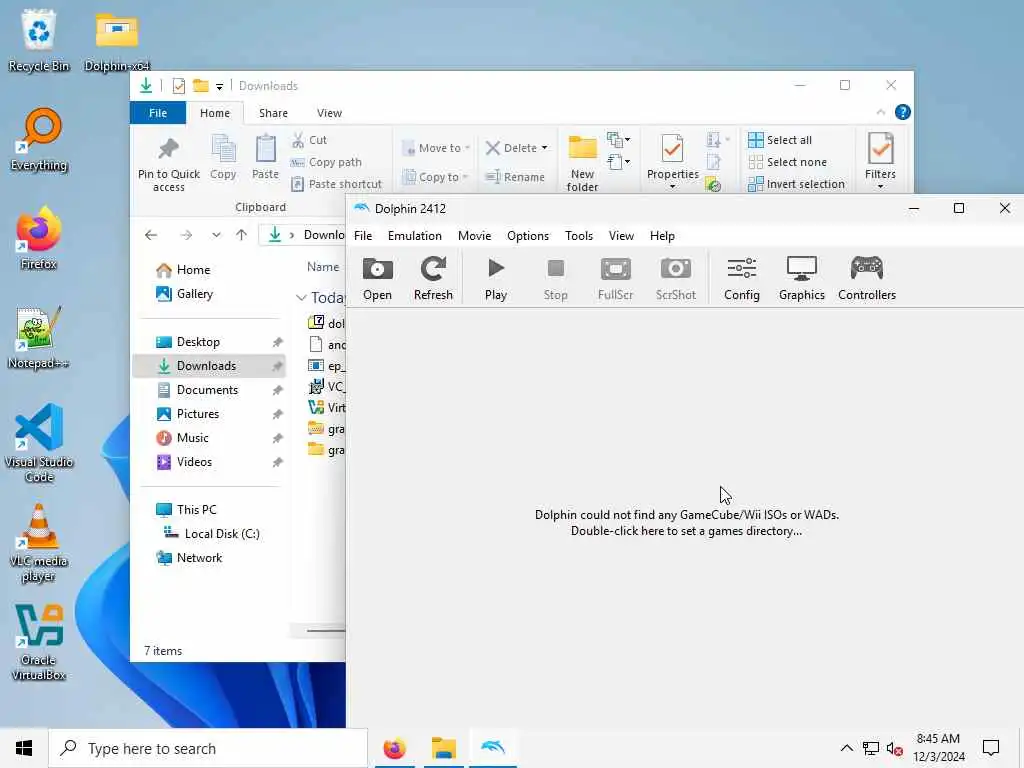
Task: Open the Movie menu in Dolphin
Action: (474, 236)
